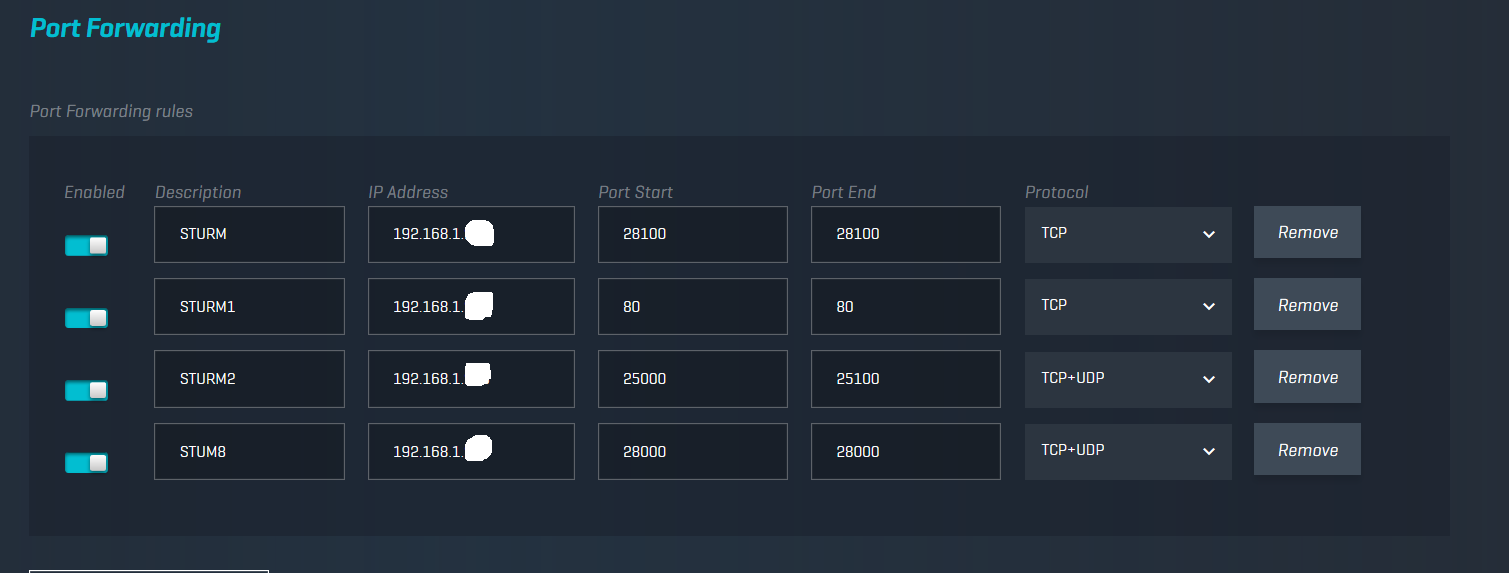Viewport: 1509px width, 573px height.
Task: Disable the STURM1 port forwarding rule
Action: click(86, 318)
